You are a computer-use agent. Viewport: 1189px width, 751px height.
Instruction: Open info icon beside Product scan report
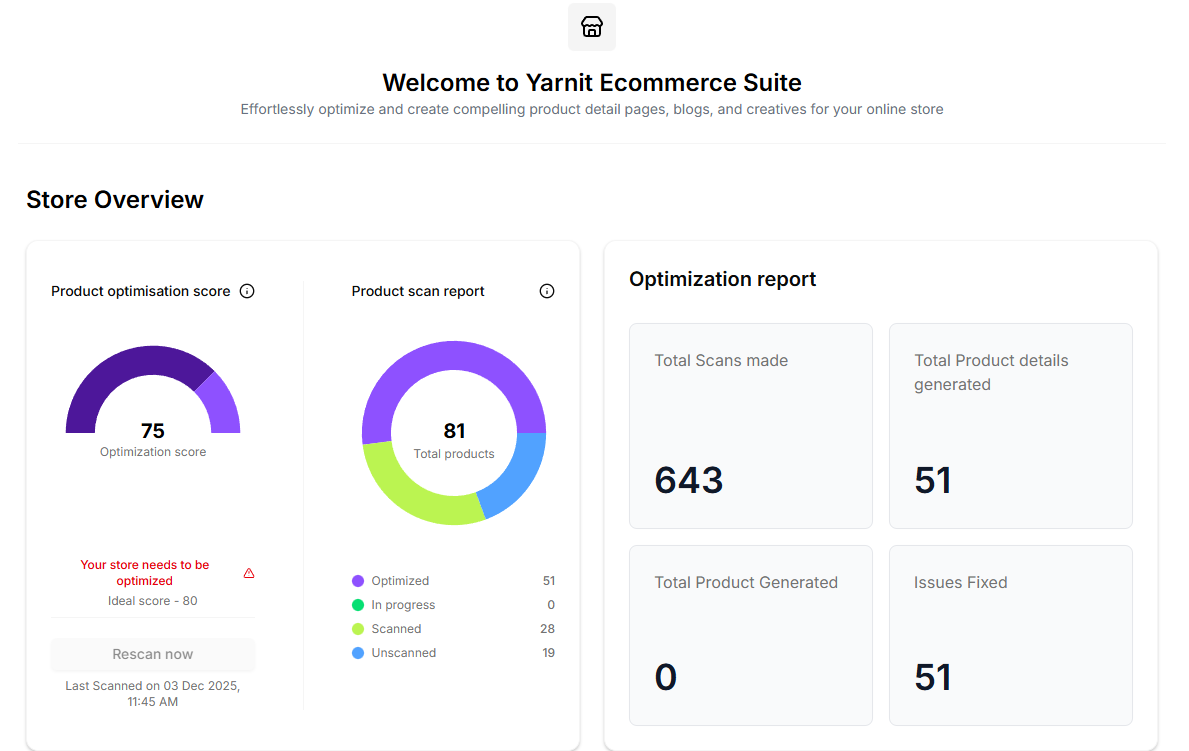pyautogui.click(x=547, y=291)
